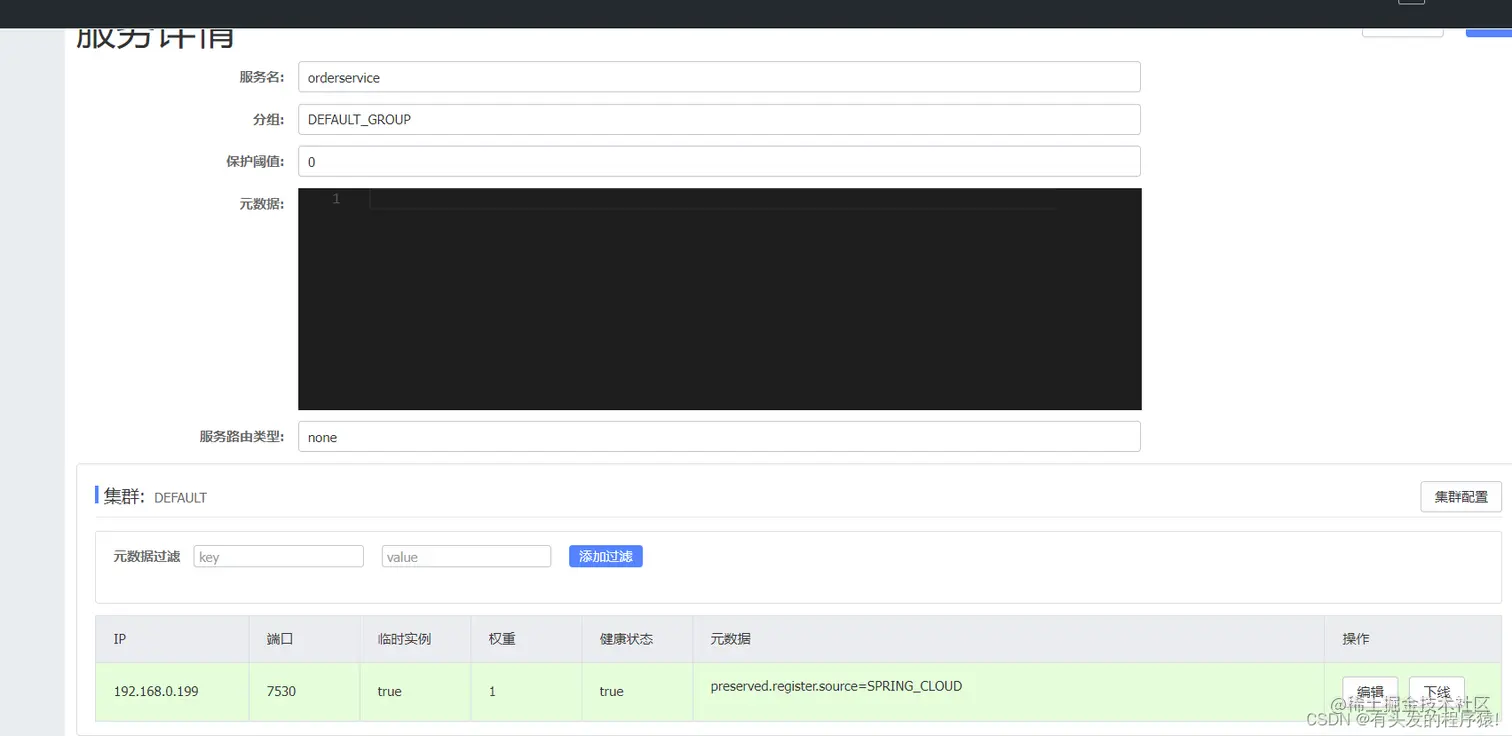Click the IP column header

pos(172,639)
